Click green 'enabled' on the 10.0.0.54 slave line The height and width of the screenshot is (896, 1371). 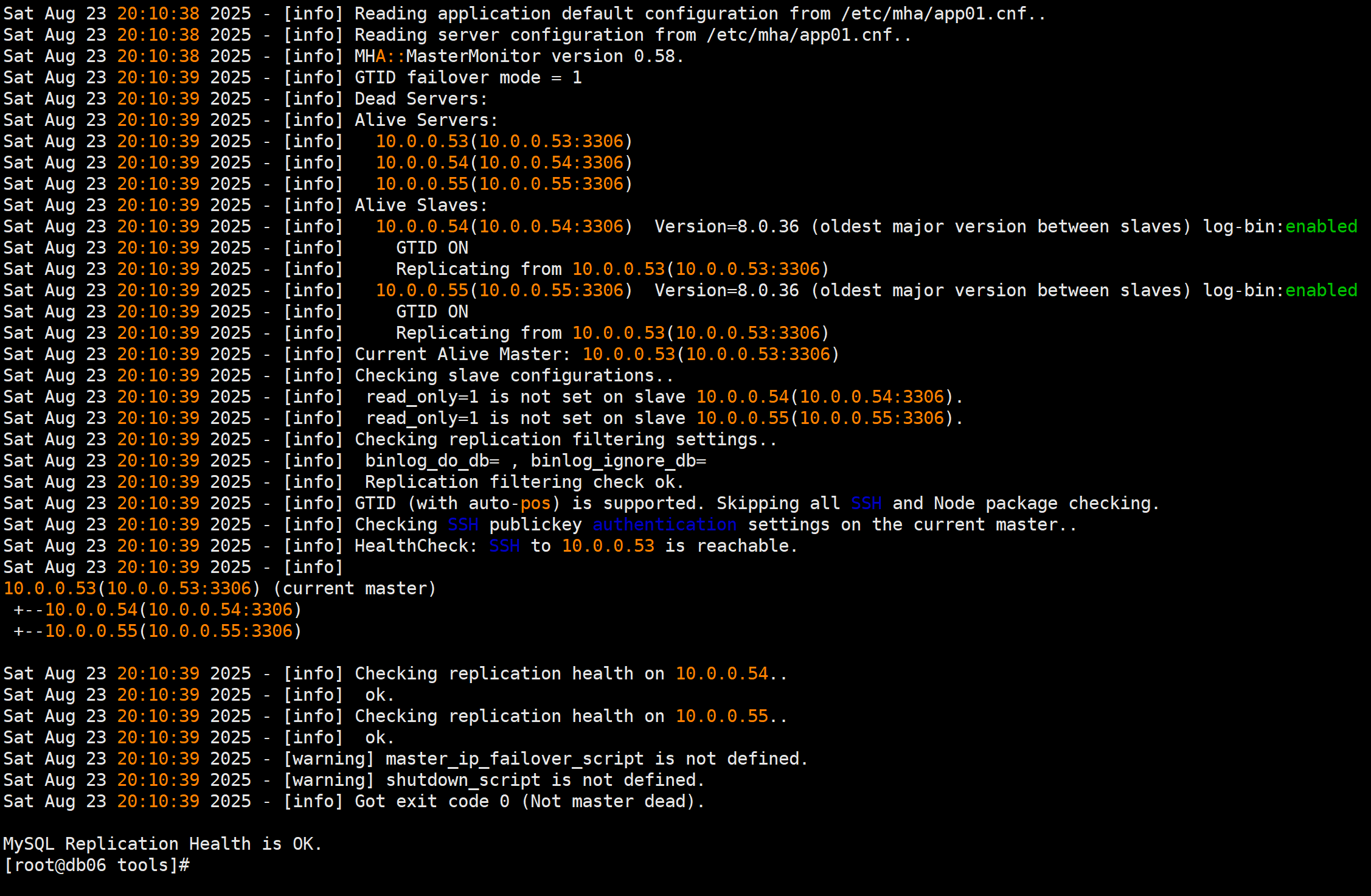pyautogui.click(x=1321, y=226)
